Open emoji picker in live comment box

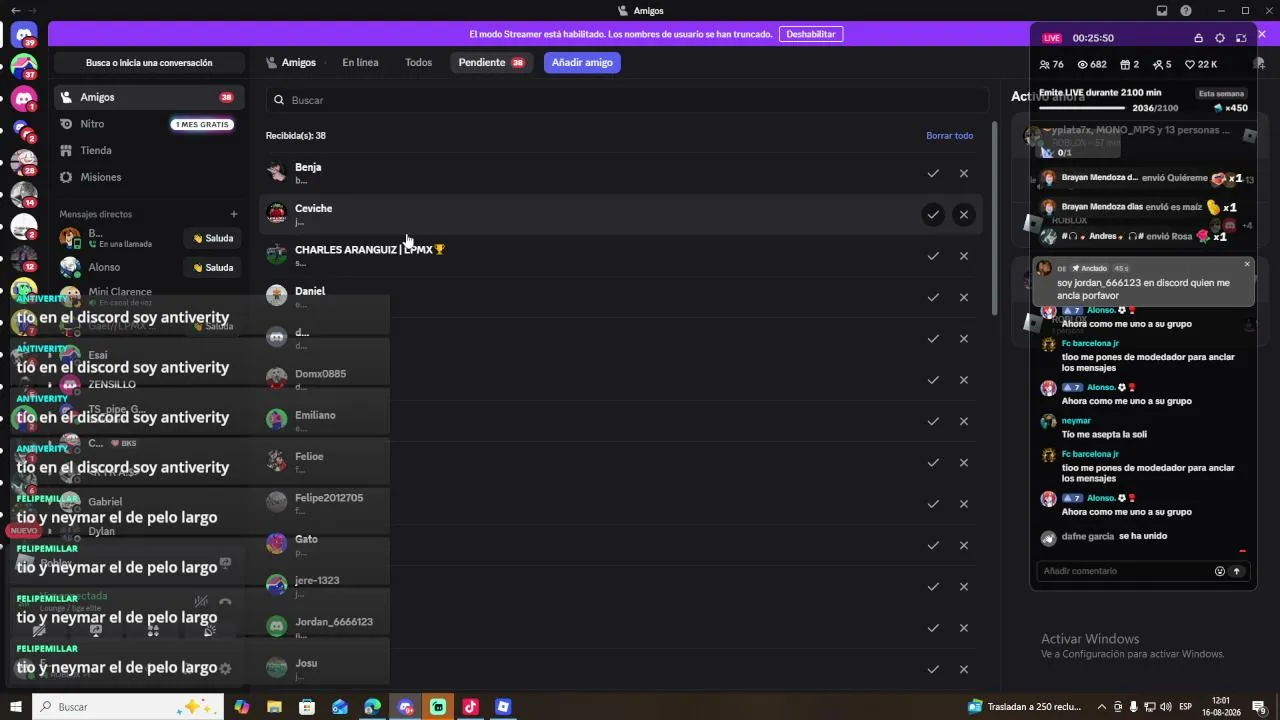point(1220,571)
